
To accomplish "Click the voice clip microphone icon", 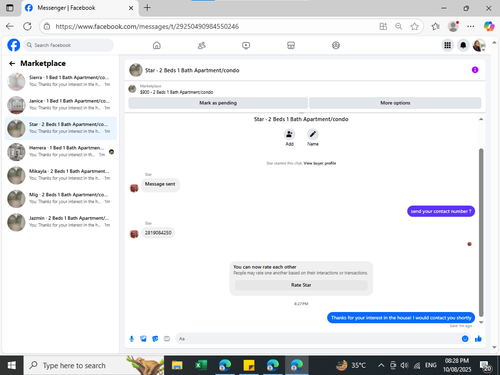I will pos(132,339).
